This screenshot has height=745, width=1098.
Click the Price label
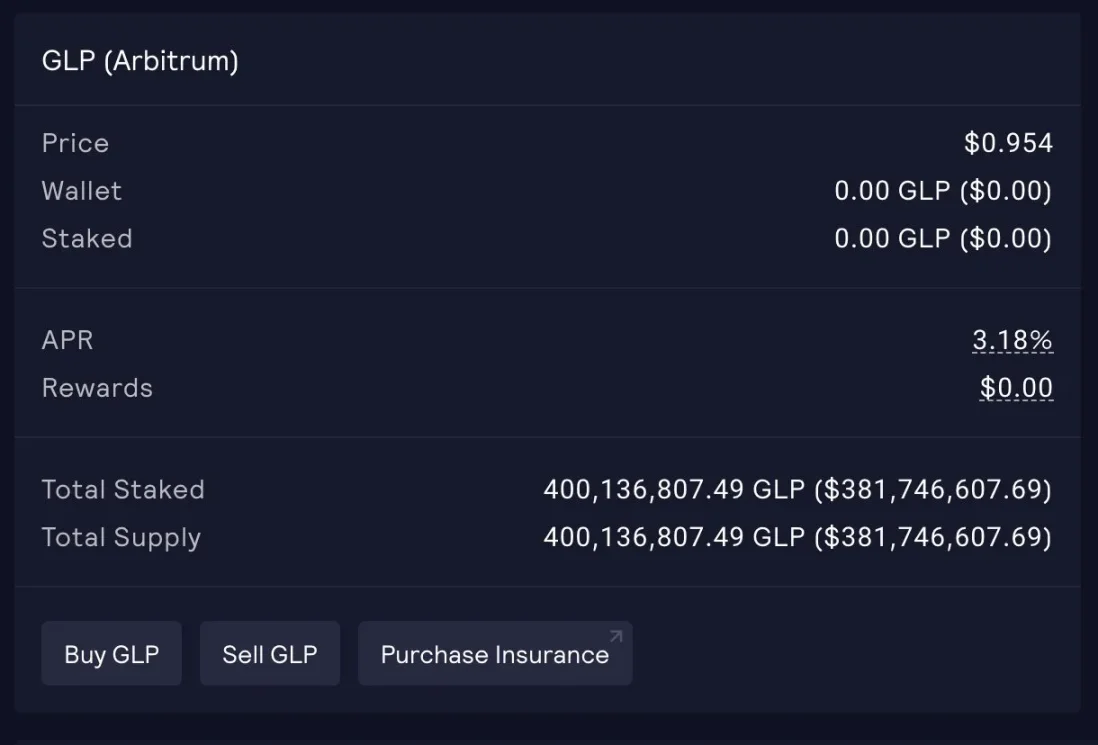pos(75,143)
